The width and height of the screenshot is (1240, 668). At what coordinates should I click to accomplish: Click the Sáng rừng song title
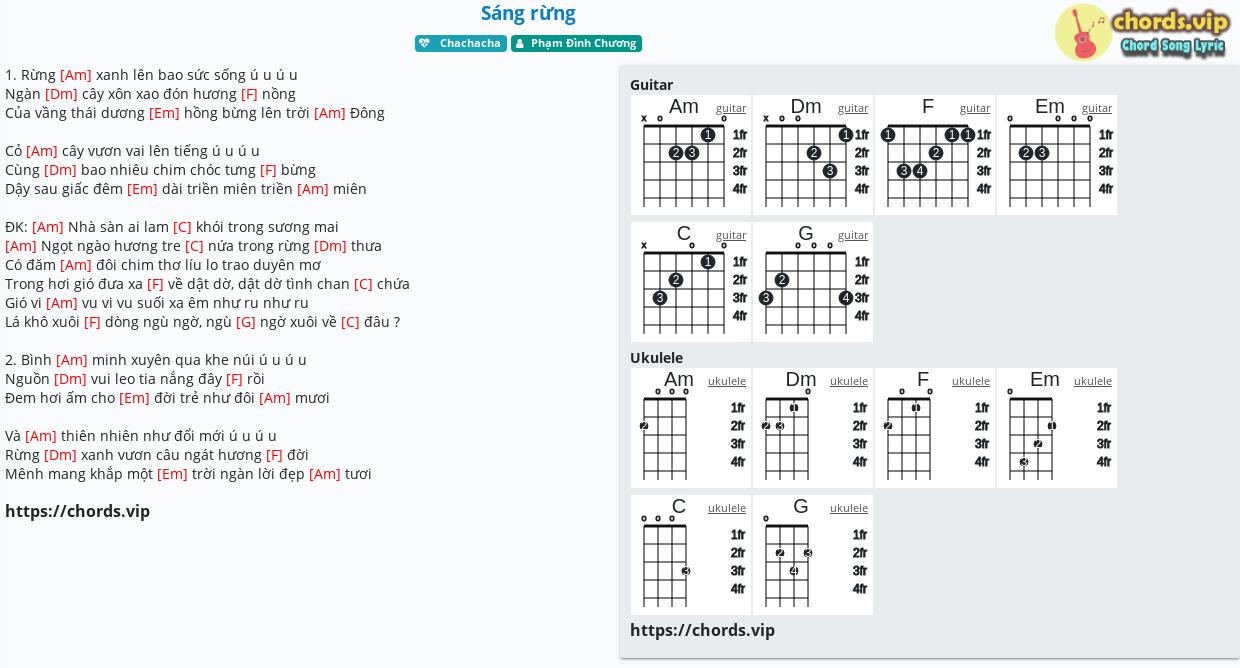[528, 13]
